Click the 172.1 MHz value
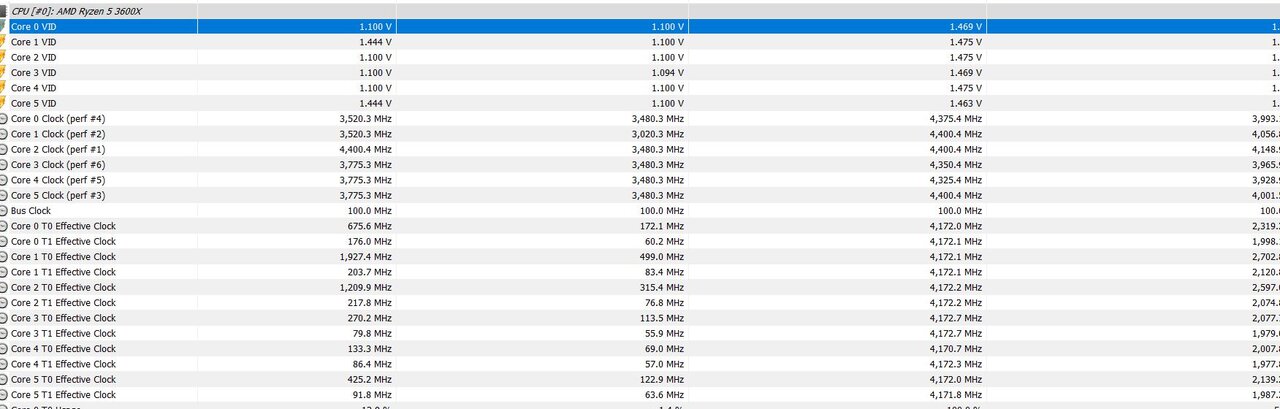 click(663, 226)
